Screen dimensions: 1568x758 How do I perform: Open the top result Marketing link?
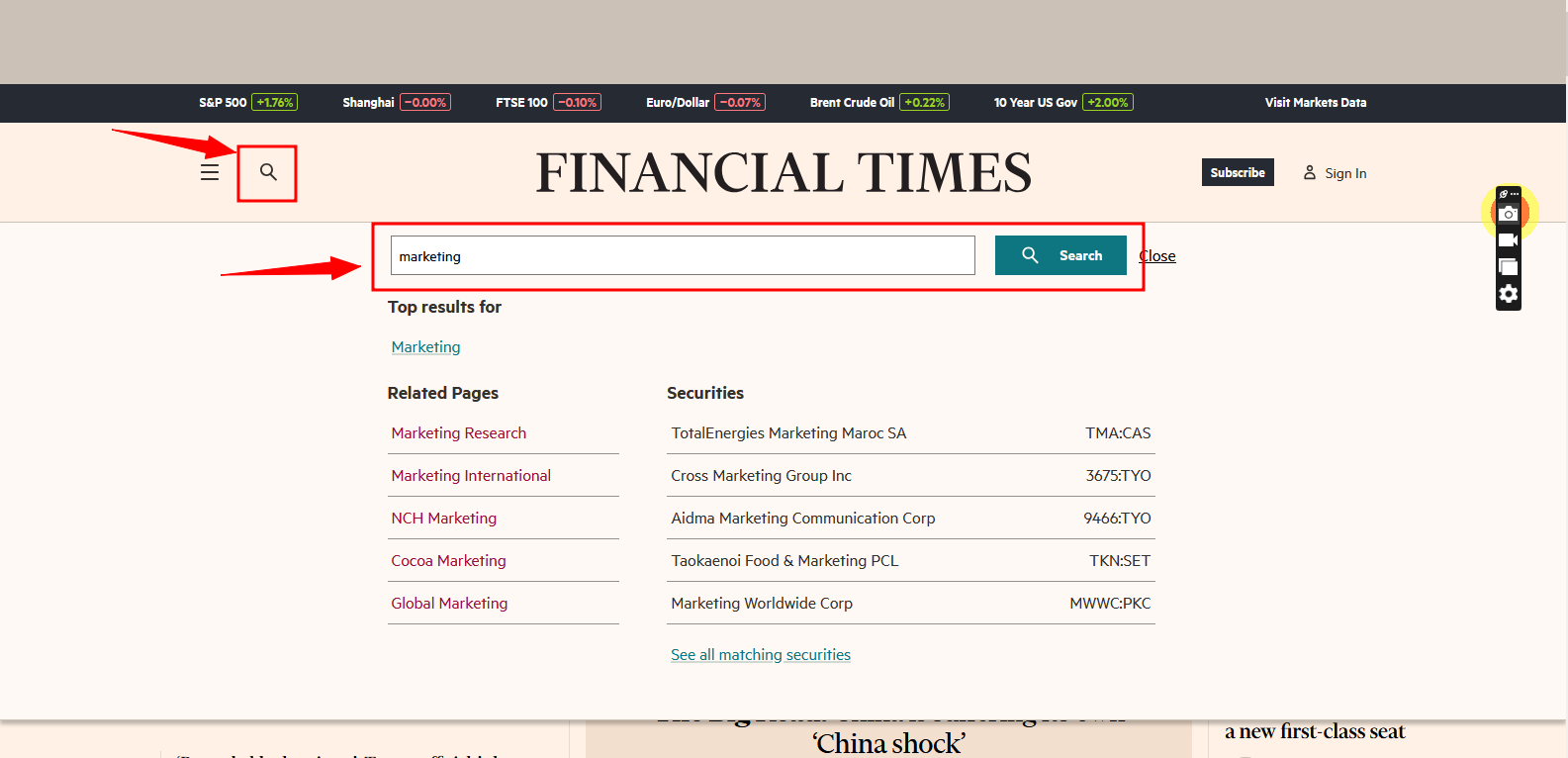(425, 347)
